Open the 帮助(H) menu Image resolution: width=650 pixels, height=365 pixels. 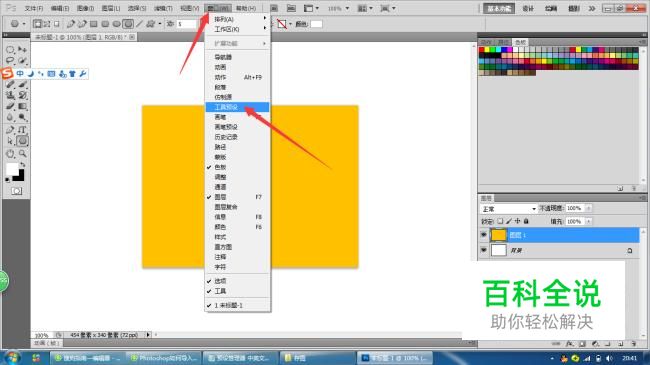245,8
